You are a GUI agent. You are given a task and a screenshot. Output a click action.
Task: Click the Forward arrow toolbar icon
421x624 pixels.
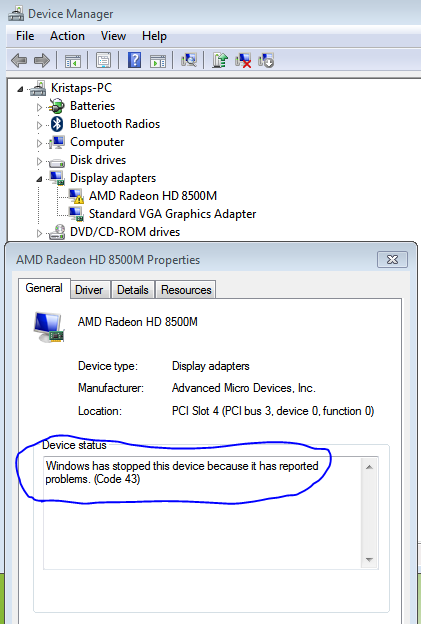click(x=42, y=61)
